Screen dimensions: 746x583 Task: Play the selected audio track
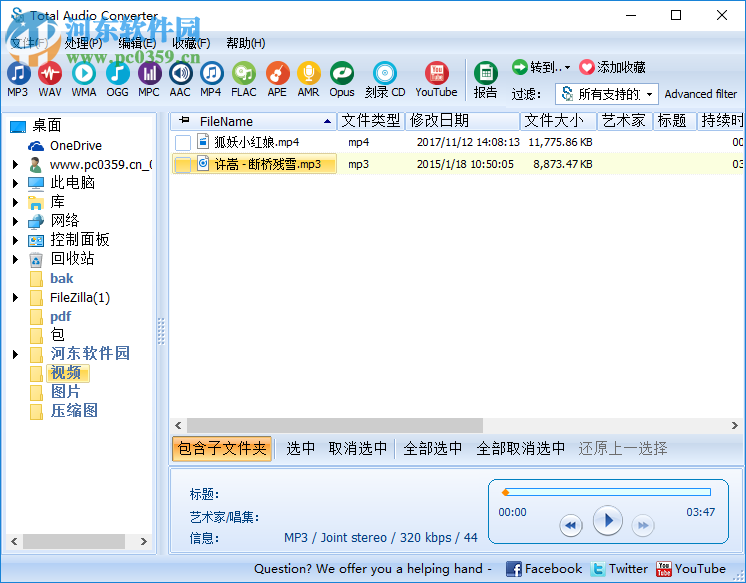click(608, 521)
